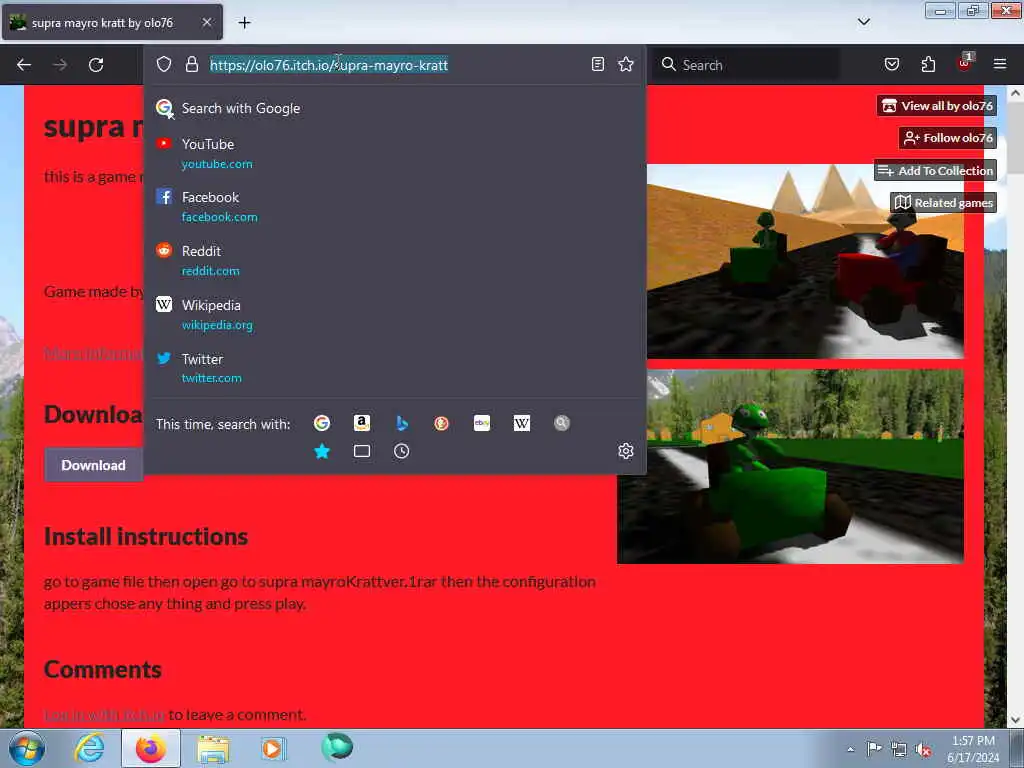The width and height of the screenshot is (1024, 768).
Task: Bookmark this page with the star icon
Action: pyautogui.click(x=626, y=64)
